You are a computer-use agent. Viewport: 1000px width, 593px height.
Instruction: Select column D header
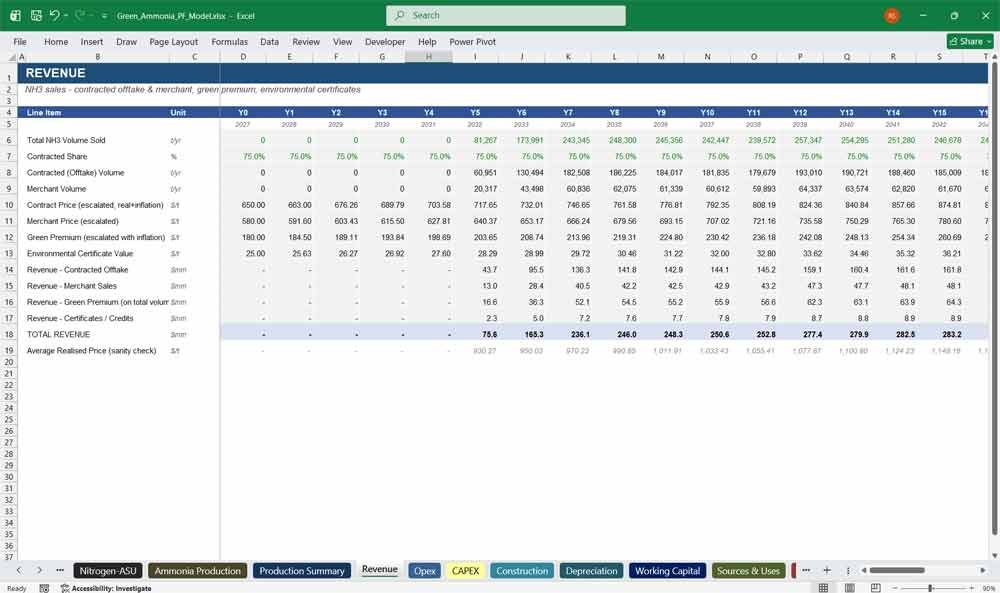pos(243,57)
